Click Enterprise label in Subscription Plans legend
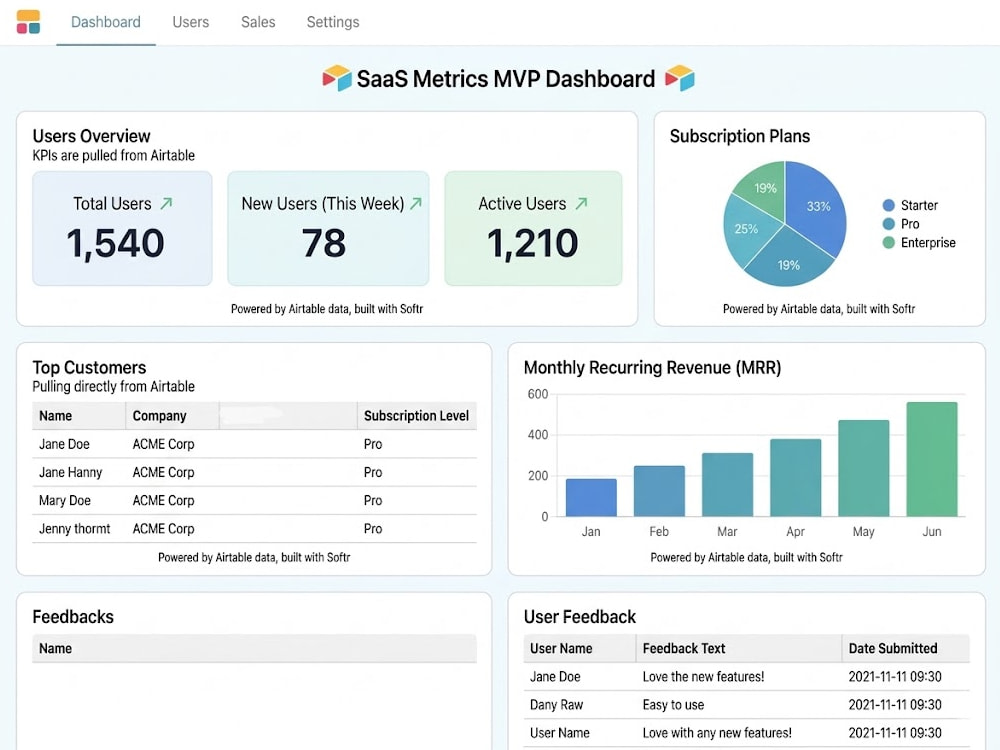The height and width of the screenshot is (750, 1000). pyautogui.click(x=928, y=242)
